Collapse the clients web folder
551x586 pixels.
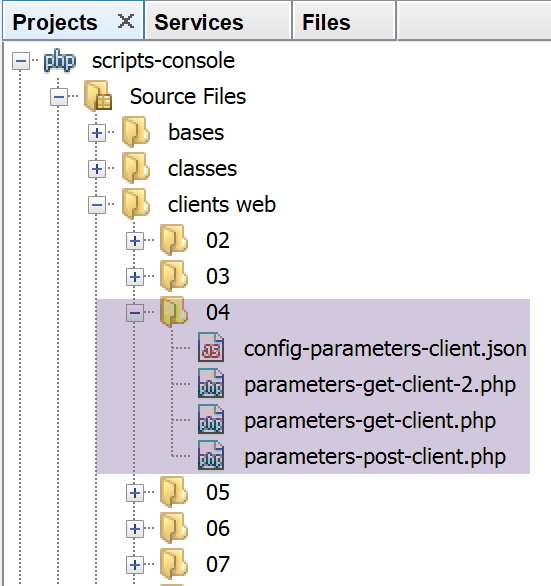[97, 205]
